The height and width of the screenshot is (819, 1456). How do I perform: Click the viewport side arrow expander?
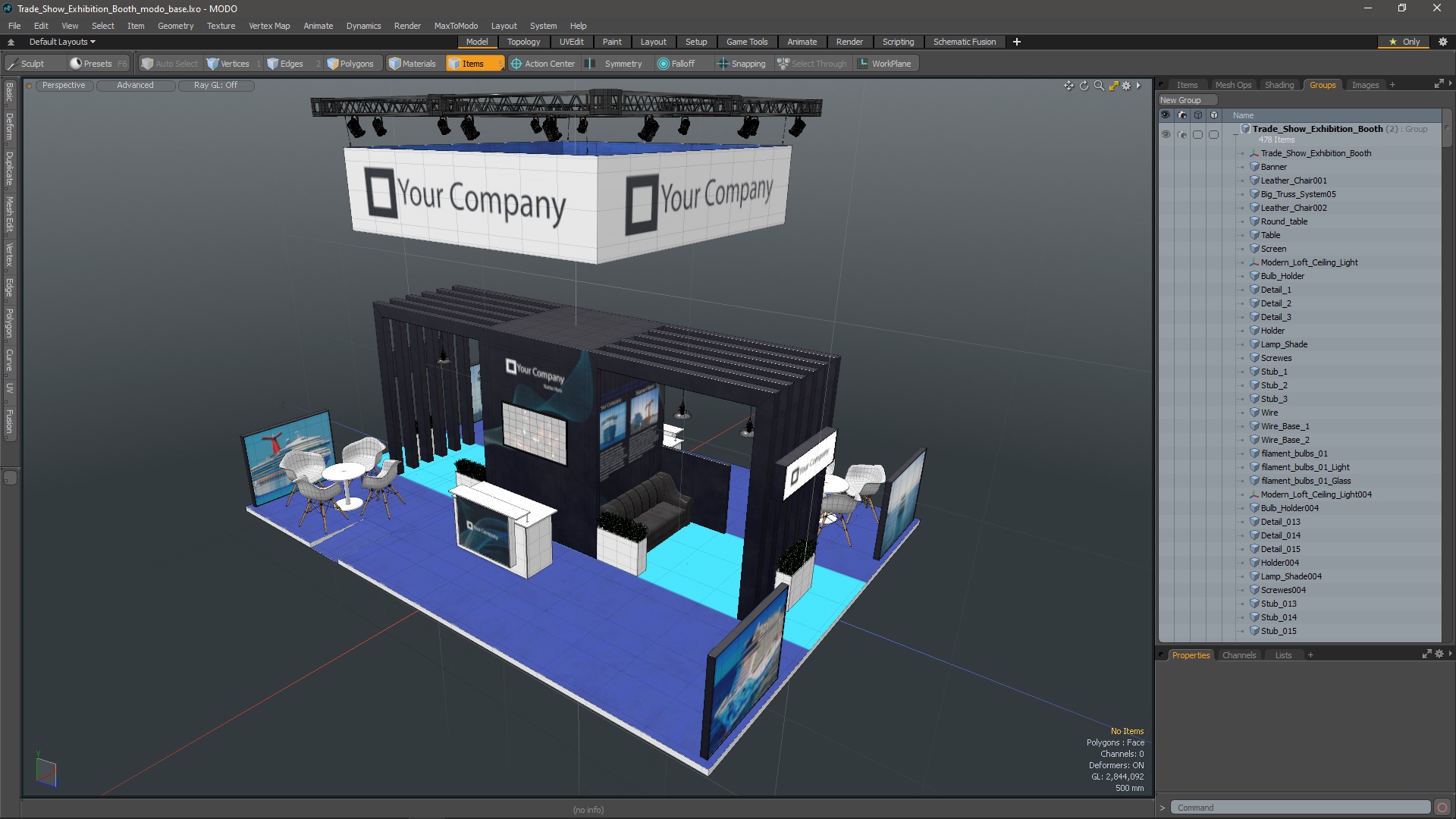[x=1138, y=86]
